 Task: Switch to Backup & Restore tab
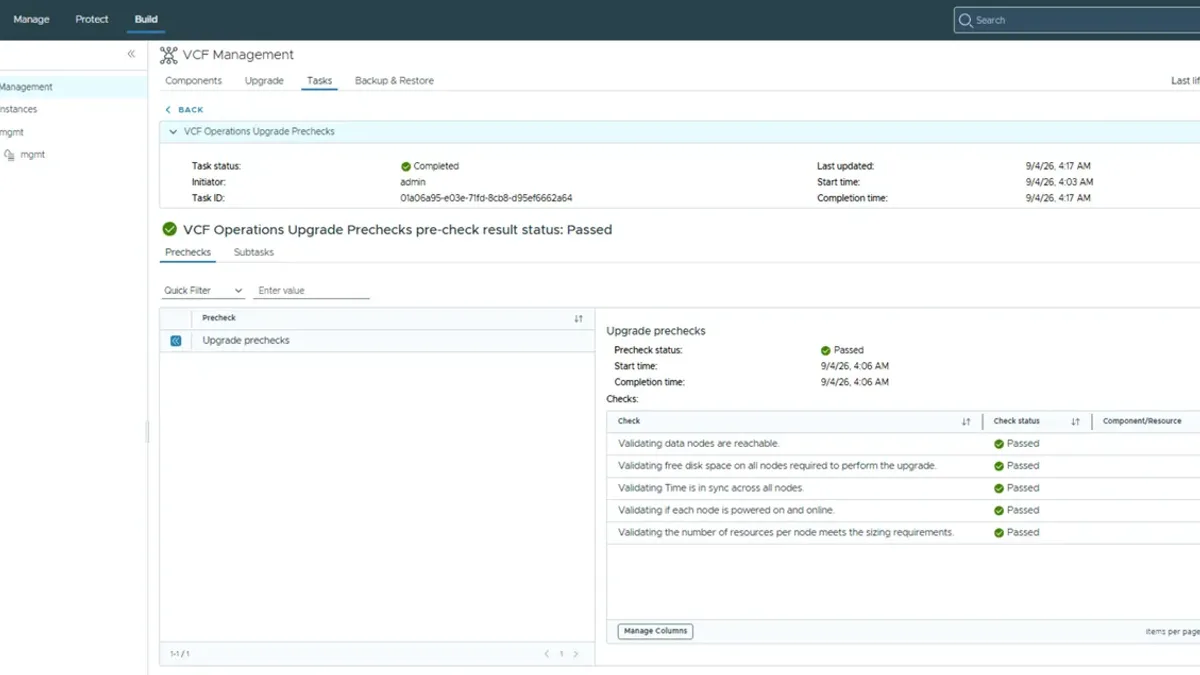(x=394, y=81)
